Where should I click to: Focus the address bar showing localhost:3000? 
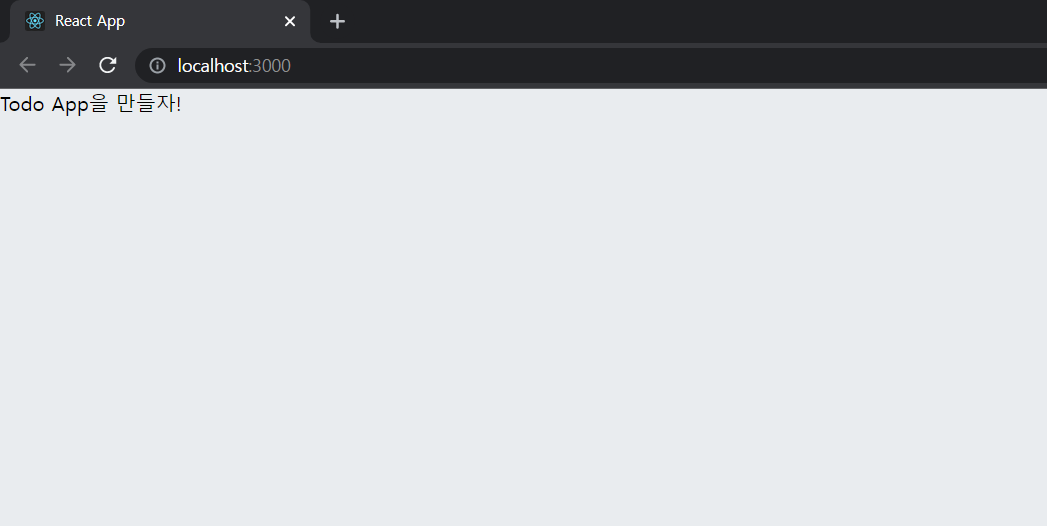[x=591, y=65]
